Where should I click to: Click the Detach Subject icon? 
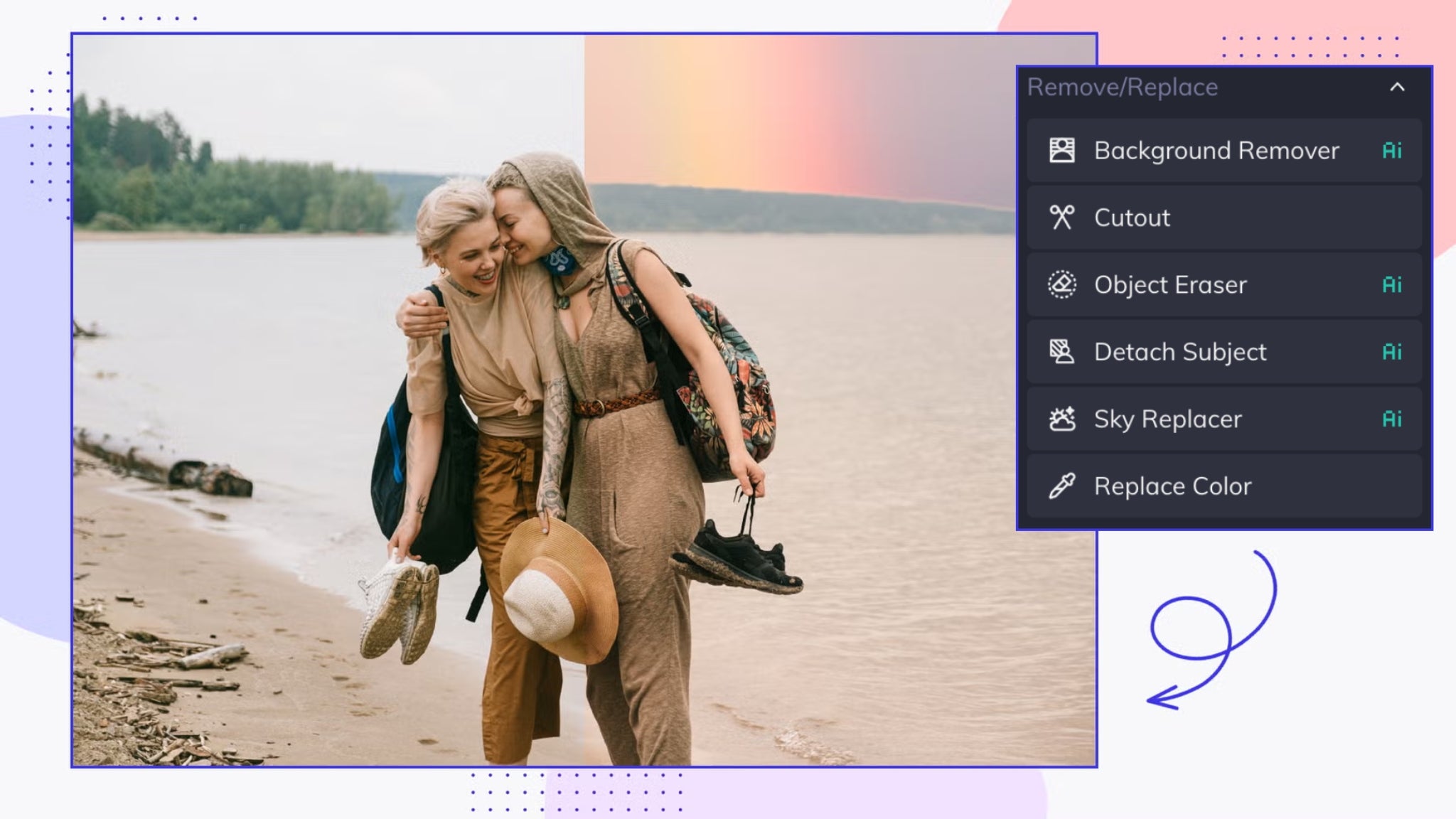(x=1061, y=351)
